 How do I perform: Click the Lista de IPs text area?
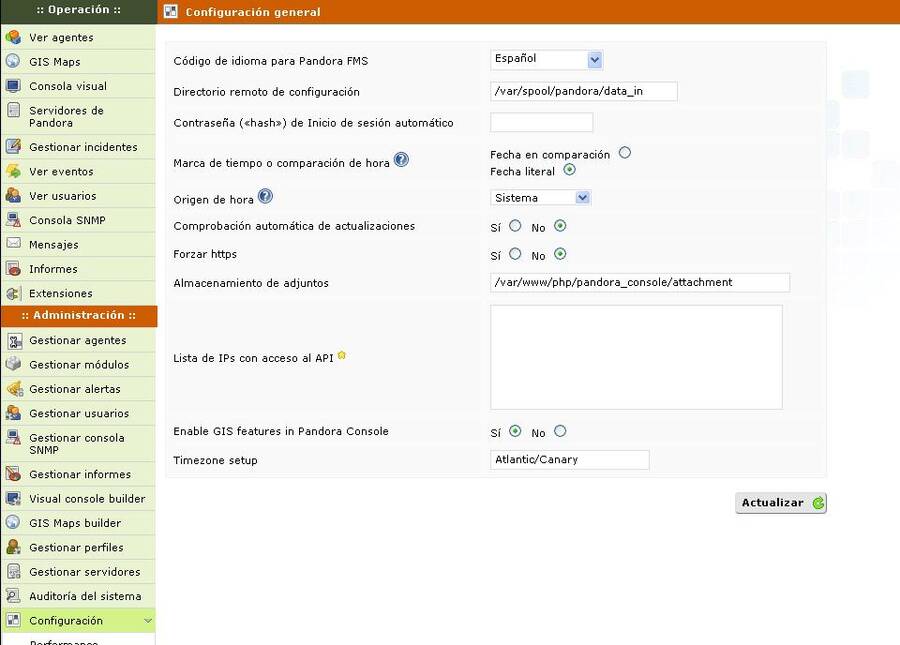click(x=636, y=357)
